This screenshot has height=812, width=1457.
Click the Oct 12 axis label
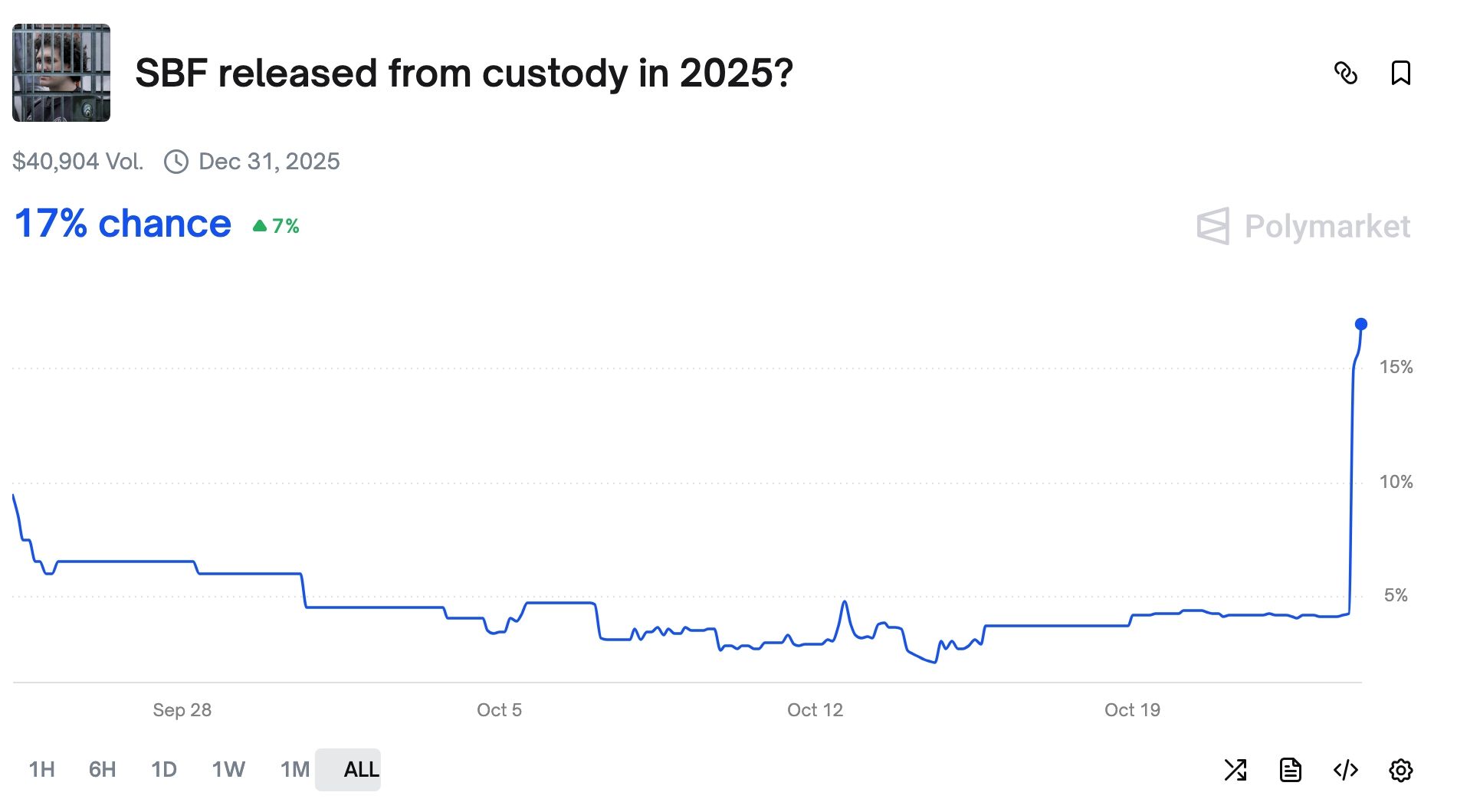point(815,710)
